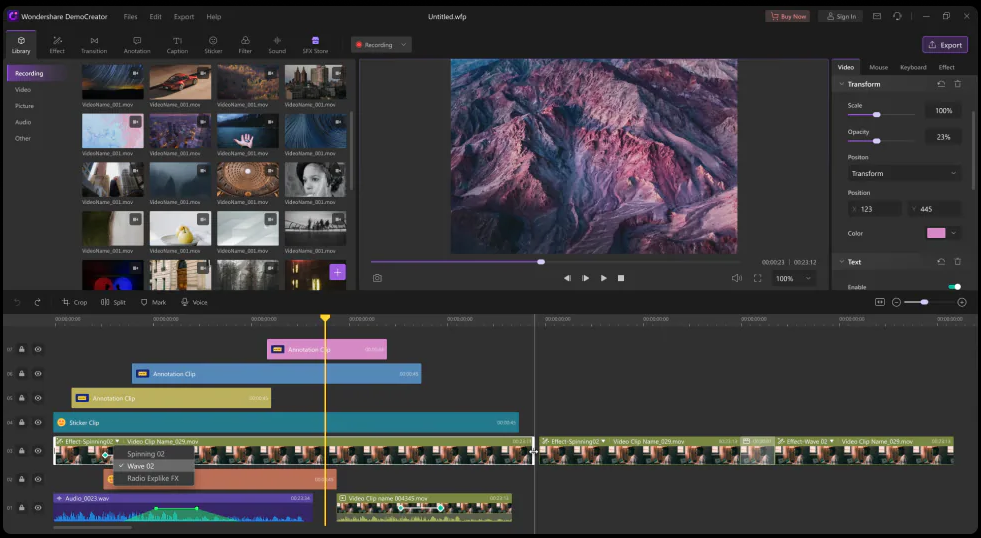Take a snapshot of the preview
The image size is (981, 538).
377,278
